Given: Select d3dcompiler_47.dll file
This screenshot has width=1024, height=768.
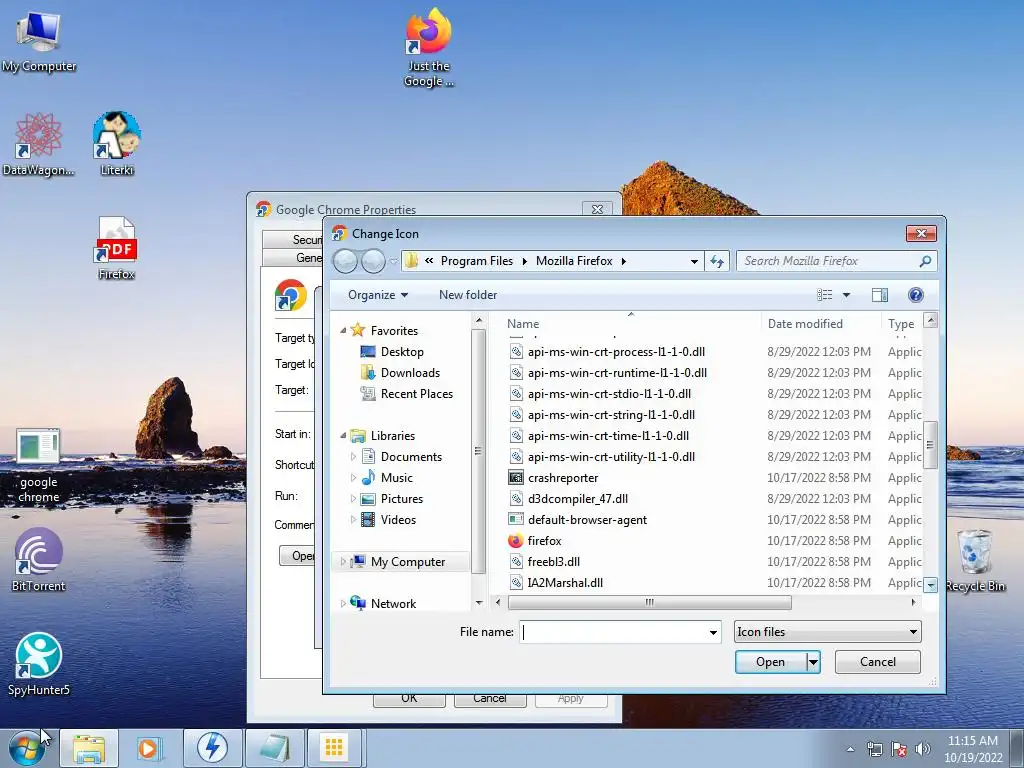Looking at the screenshot, I should (x=578, y=499).
